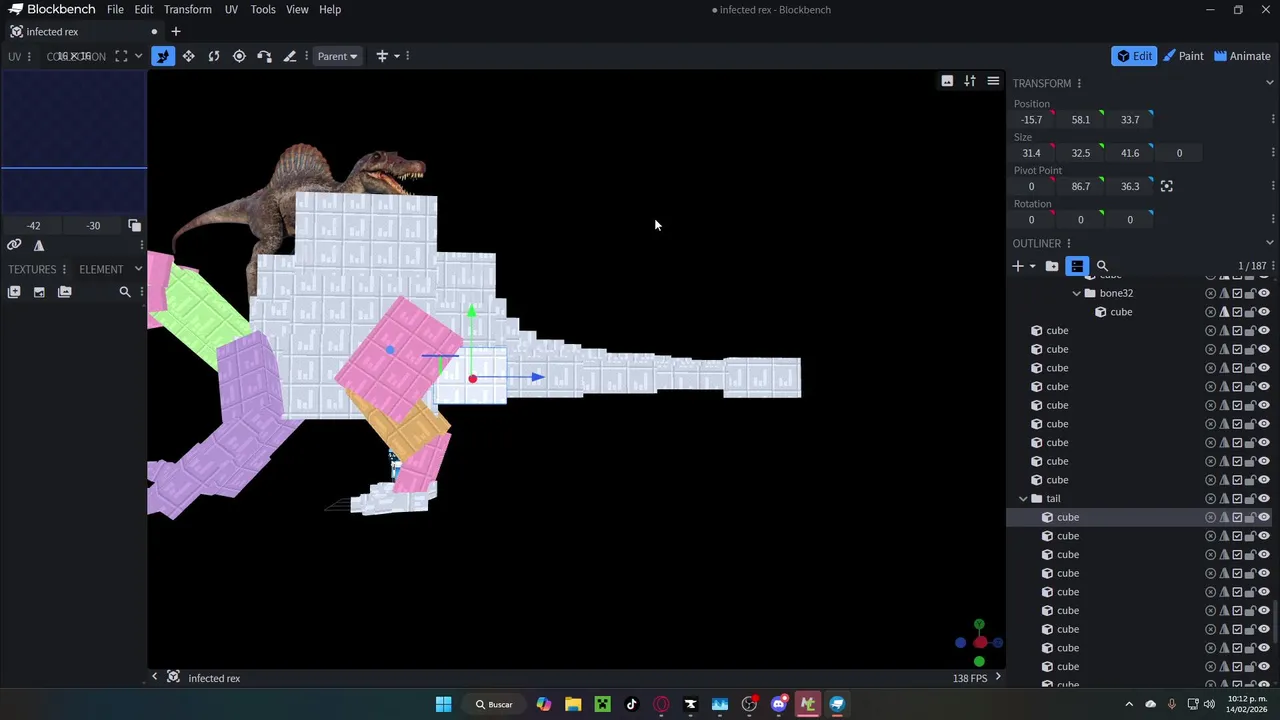Screen dimensions: 1280x720
Task: Collapse the bone32 group
Action: pyautogui.click(x=1077, y=293)
